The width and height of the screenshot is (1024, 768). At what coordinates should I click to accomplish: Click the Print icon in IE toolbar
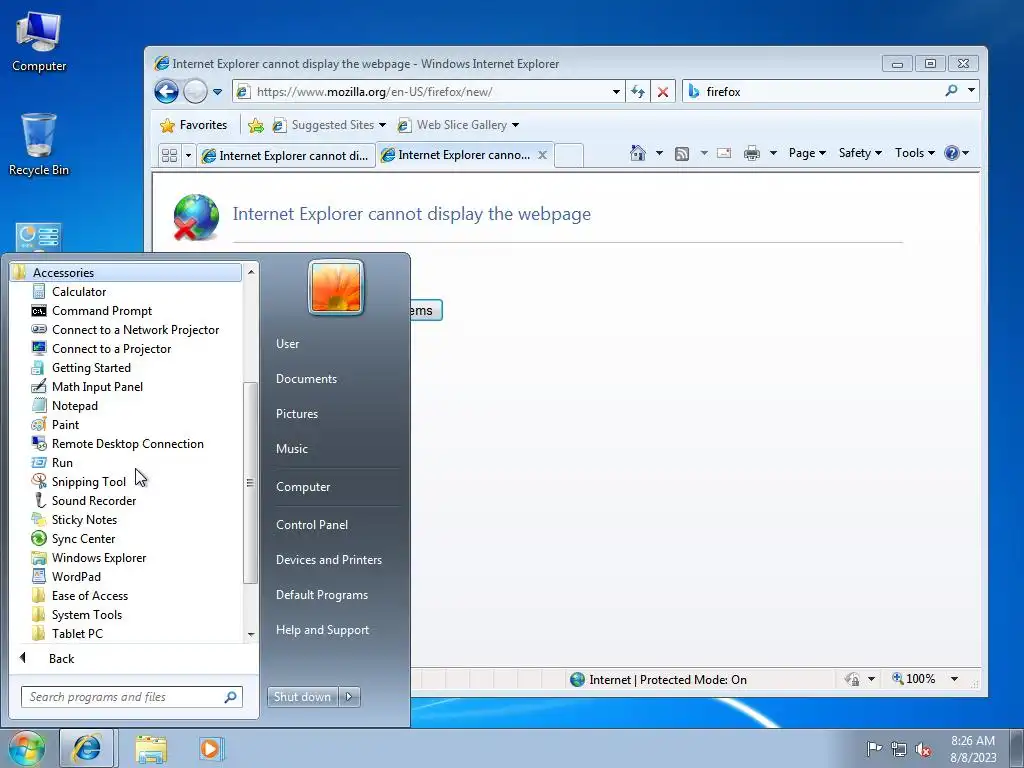(752, 153)
